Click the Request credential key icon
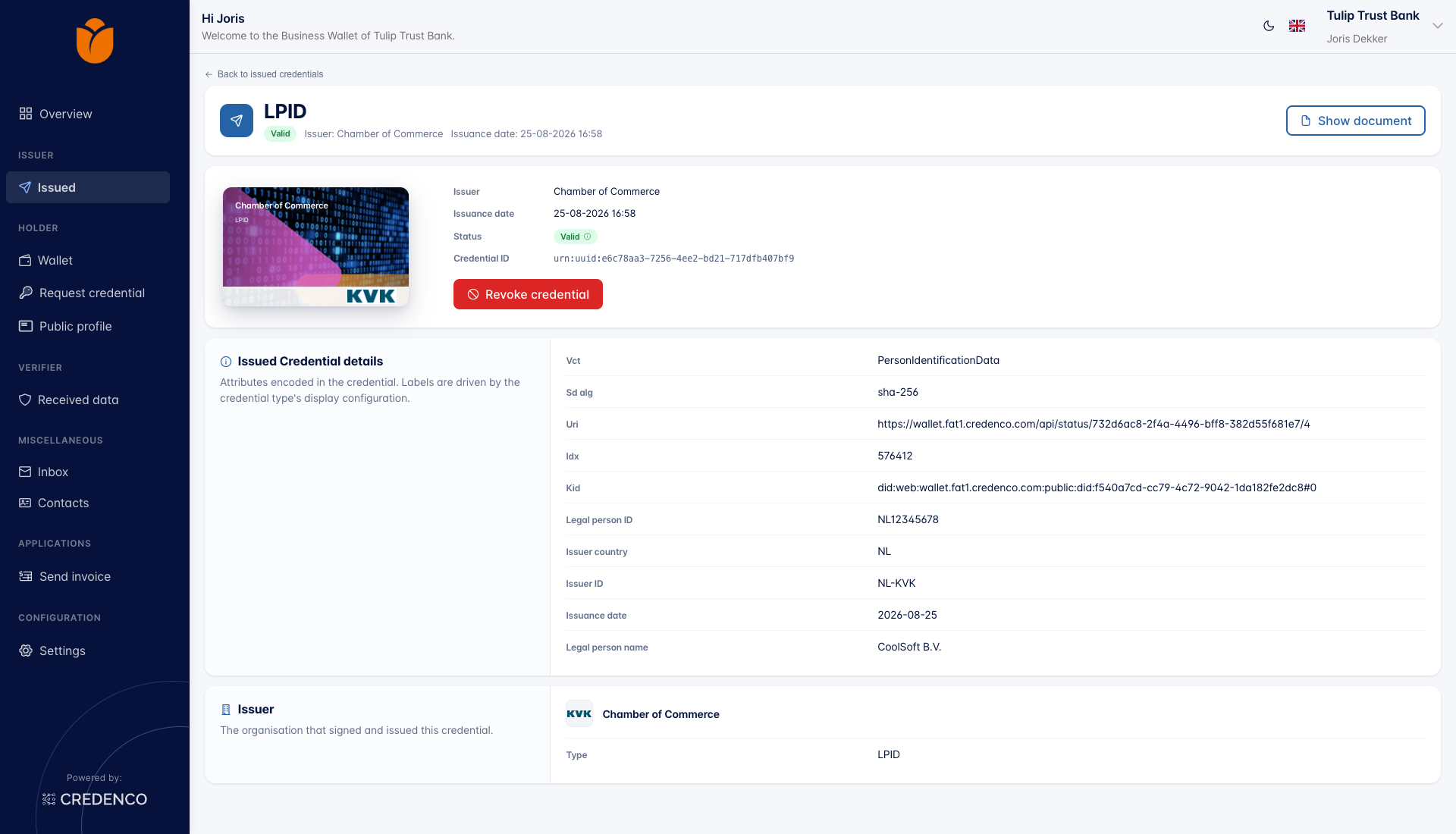Image resolution: width=1456 pixels, height=834 pixels. (26, 293)
